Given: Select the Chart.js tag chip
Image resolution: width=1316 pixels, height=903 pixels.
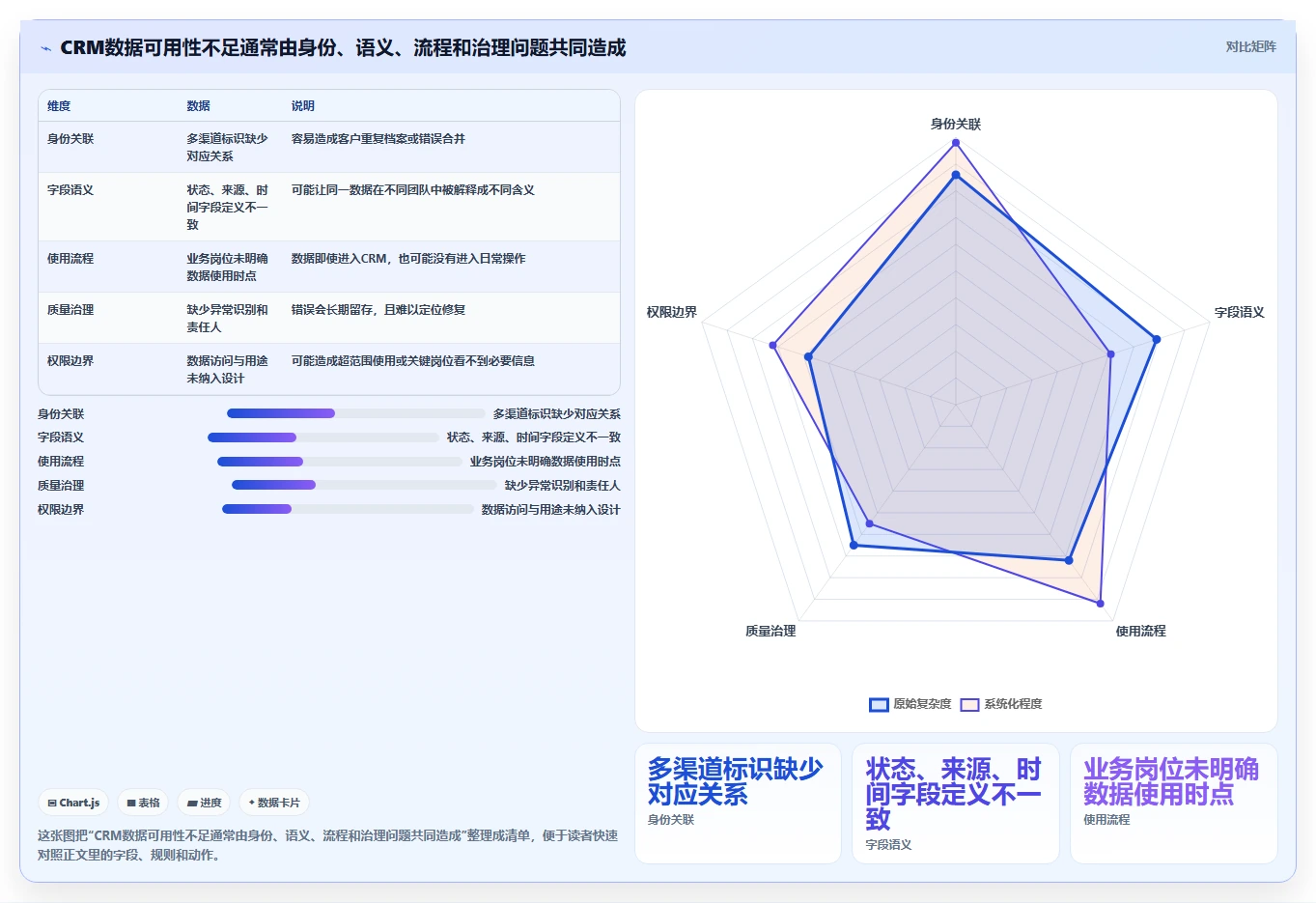Looking at the screenshot, I should (73, 803).
